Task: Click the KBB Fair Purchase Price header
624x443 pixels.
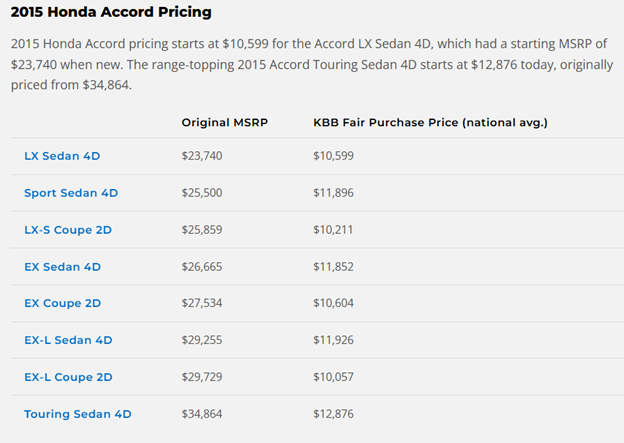Action: click(430, 123)
